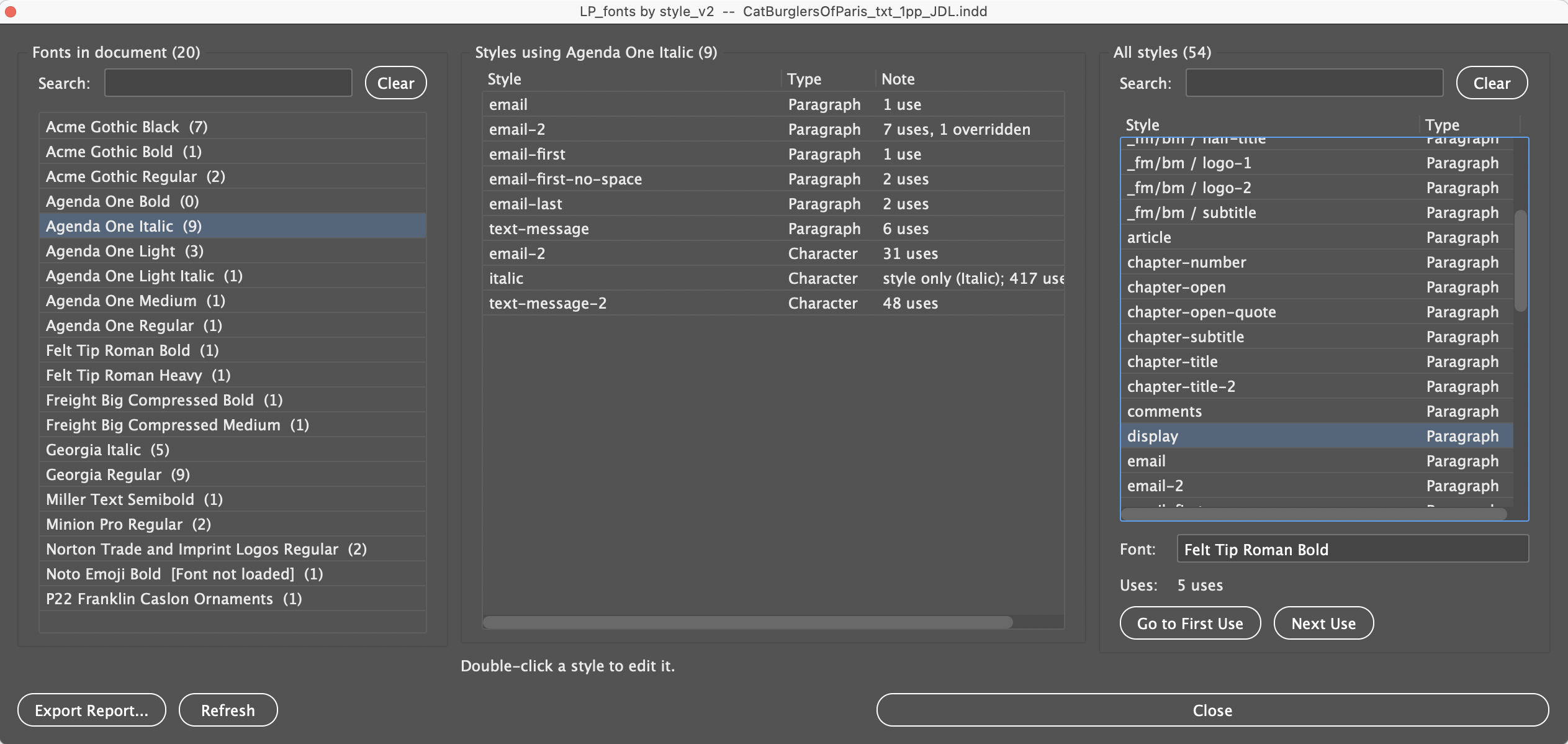Image resolution: width=1568 pixels, height=744 pixels.
Task: Click the Export Report... button
Action: [92, 710]
